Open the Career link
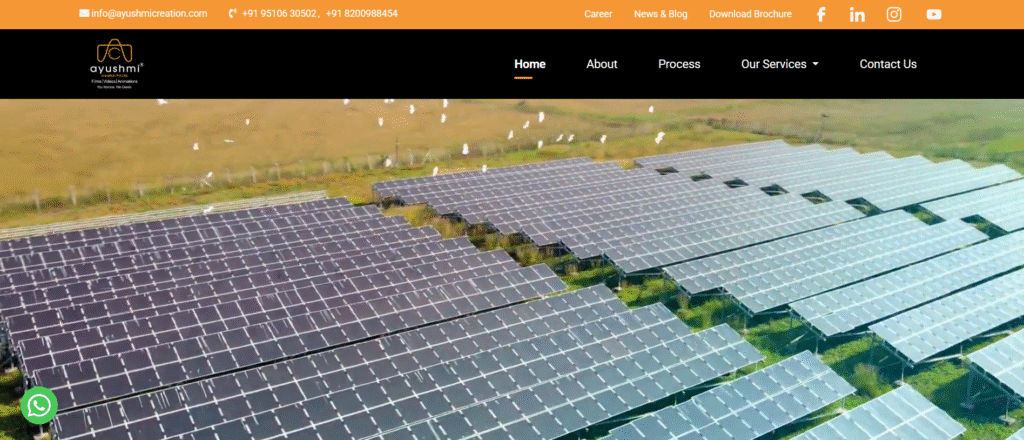This screenshot has height=440, width=1024. click(598, 14)
